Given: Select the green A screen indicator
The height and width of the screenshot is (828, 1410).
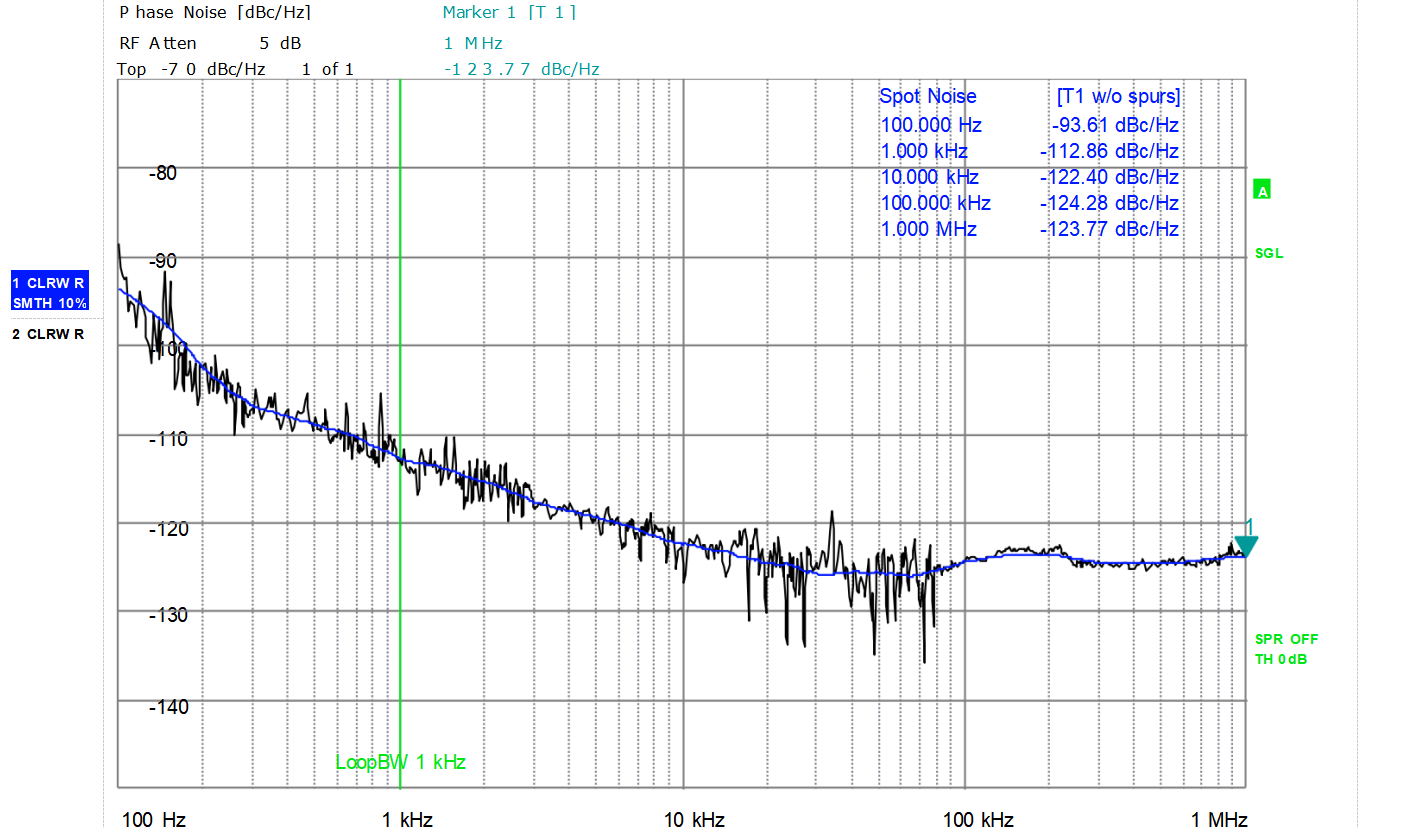Looking at the screenshot, I should click(x=1263, y=191).
